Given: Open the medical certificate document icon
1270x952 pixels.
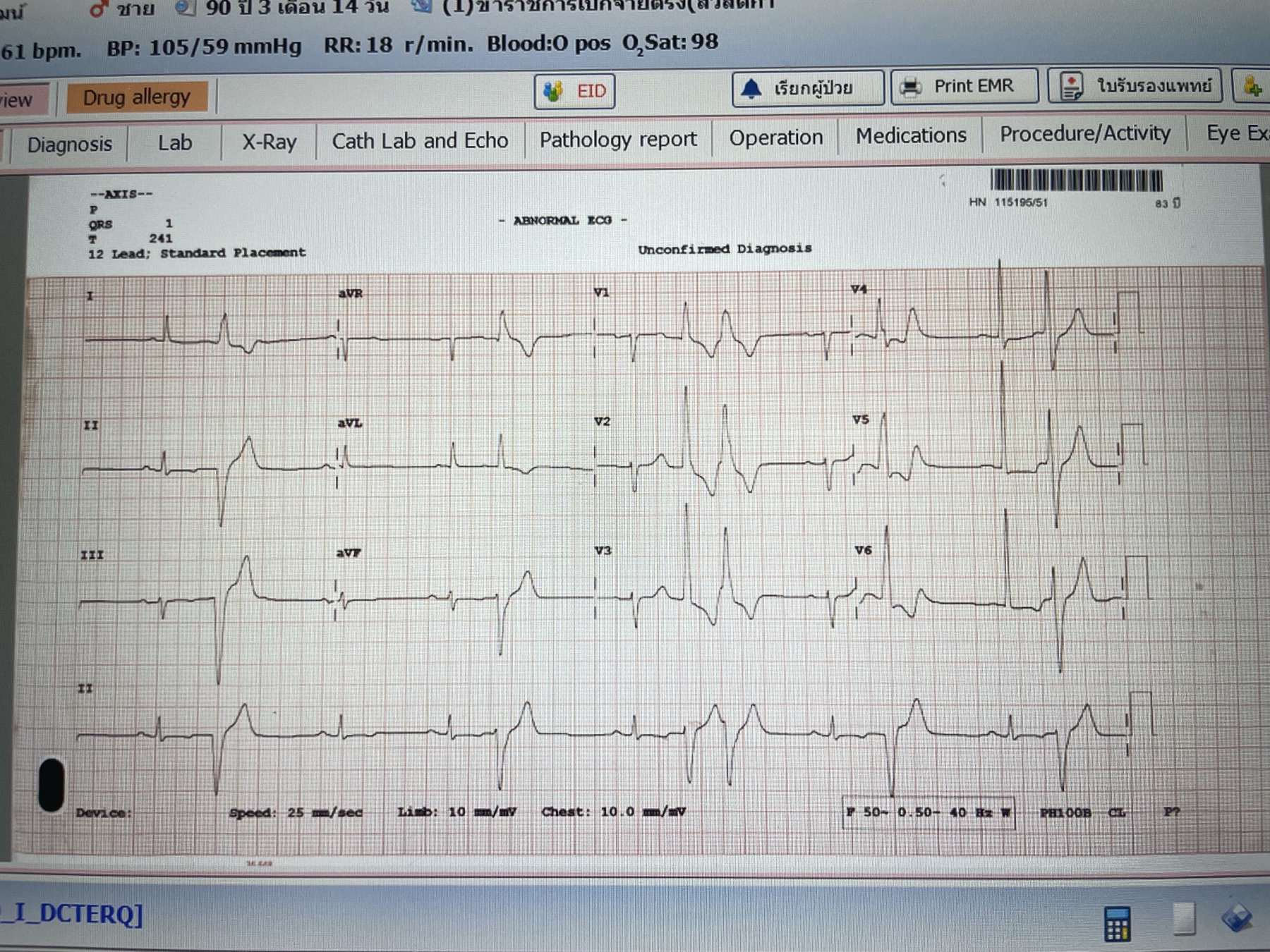Looking at the screenshot, I should 1072,86.
